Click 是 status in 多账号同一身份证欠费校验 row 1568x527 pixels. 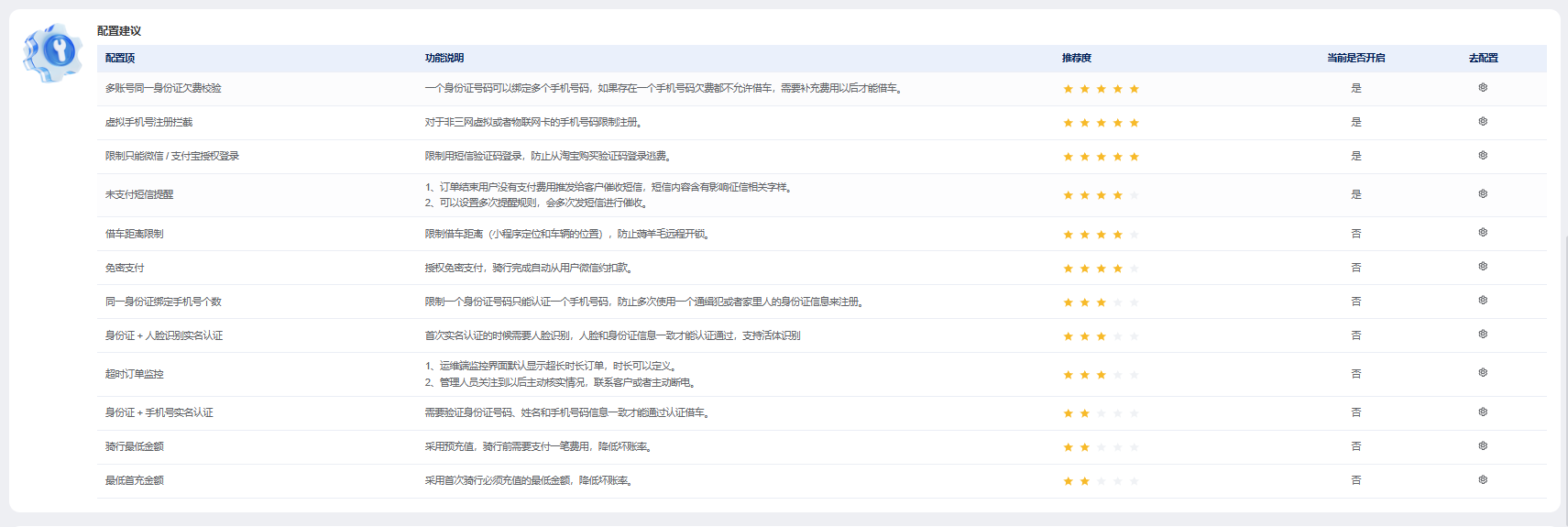tap(1356, 89)
